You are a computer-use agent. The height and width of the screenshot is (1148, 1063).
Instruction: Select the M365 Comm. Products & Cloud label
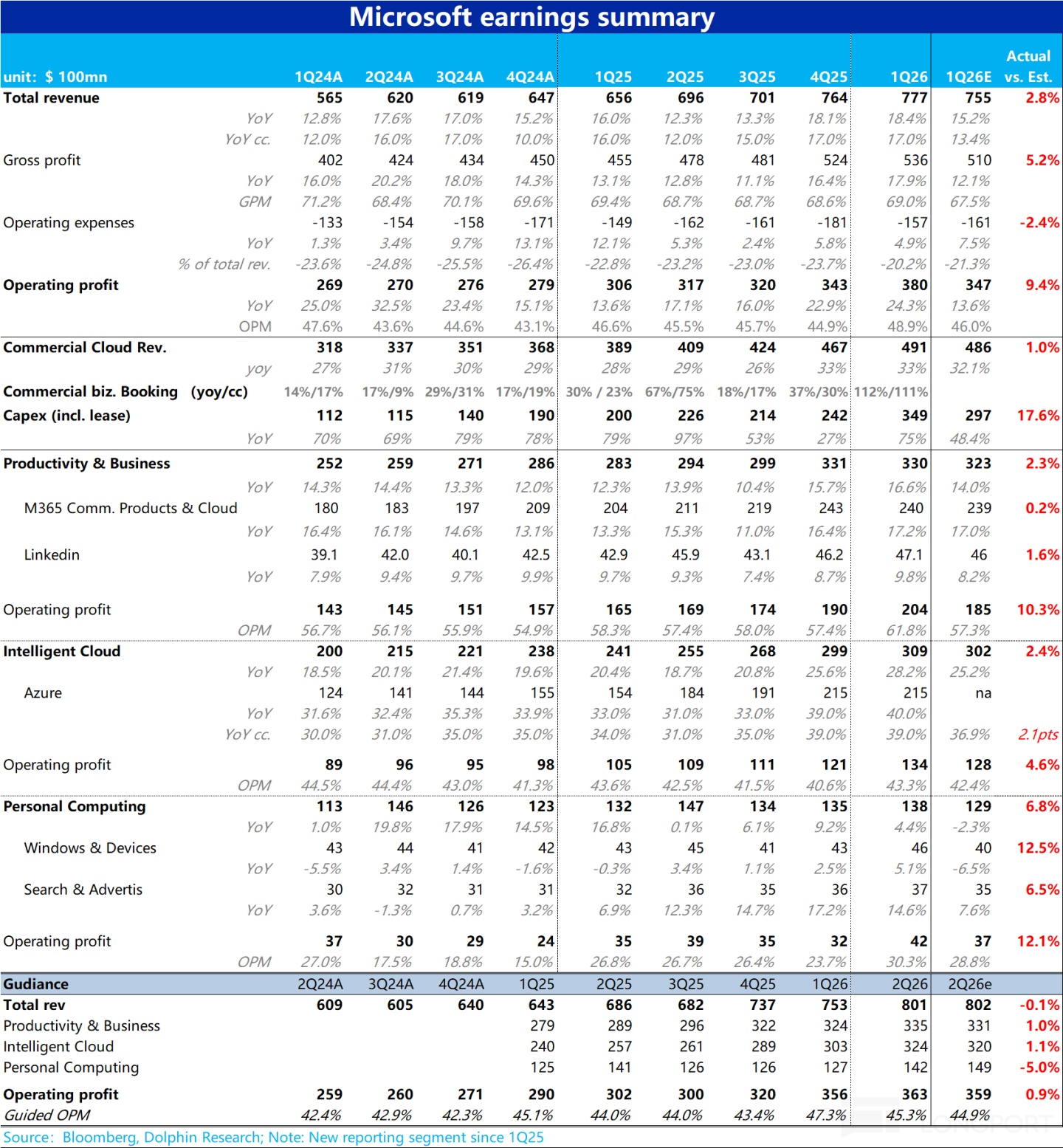pos(130,508)
